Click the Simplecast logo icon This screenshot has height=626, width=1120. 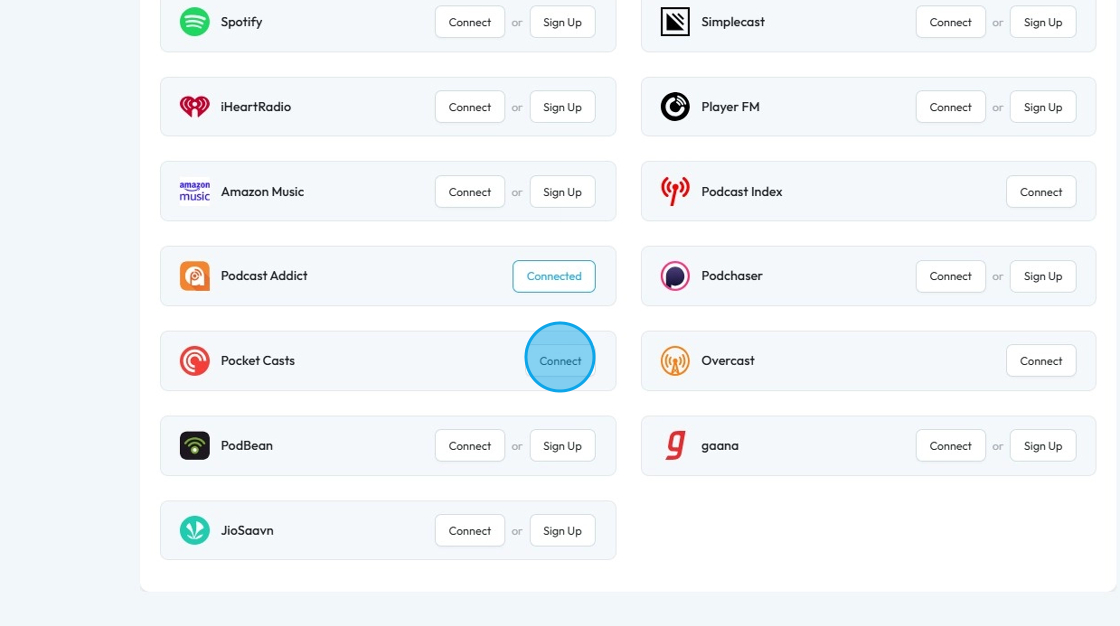(x=675, y=22)
